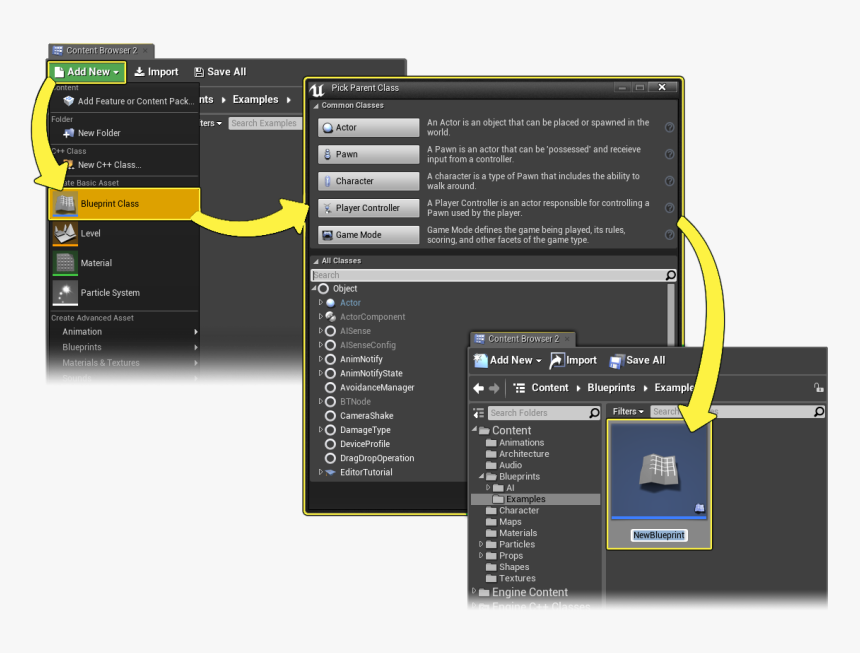Collapse the Common Classes section
Viewport: 860px width, 653px height.
[316, 106]
